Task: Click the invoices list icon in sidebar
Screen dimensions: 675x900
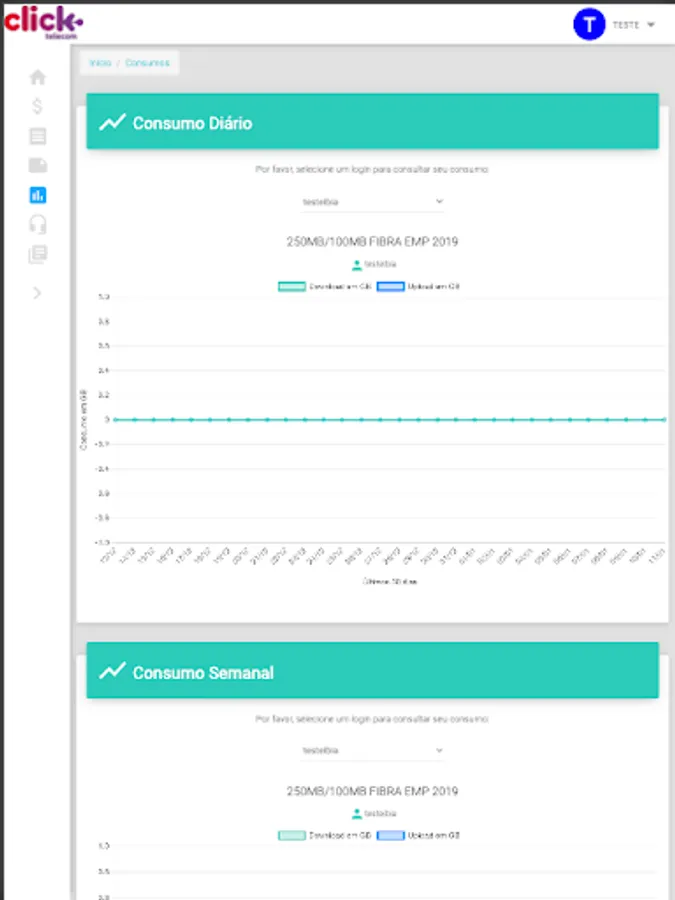Action: 37,135
